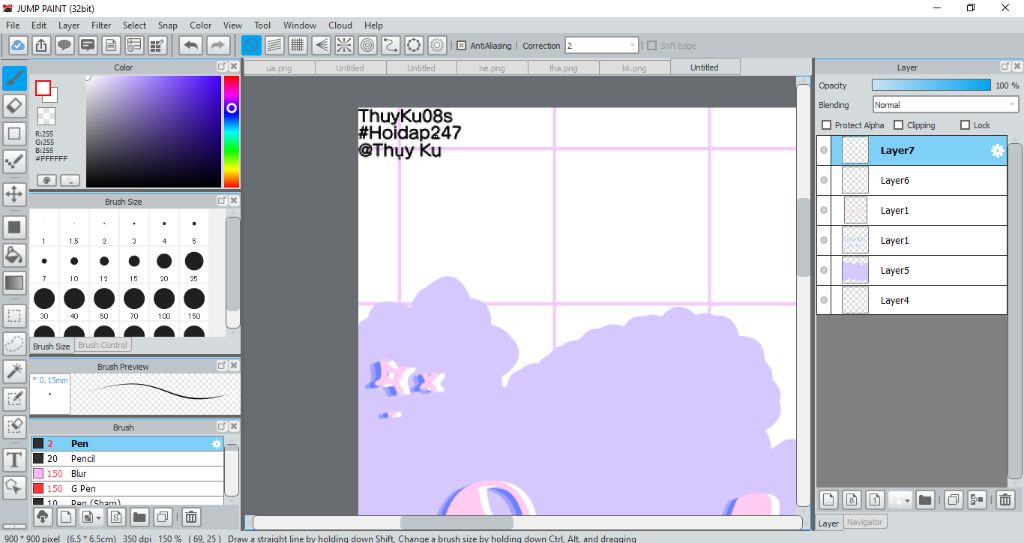Select the Pencil brush
The width and height of the screenshot is (1024, 543).
click(127, 459)
